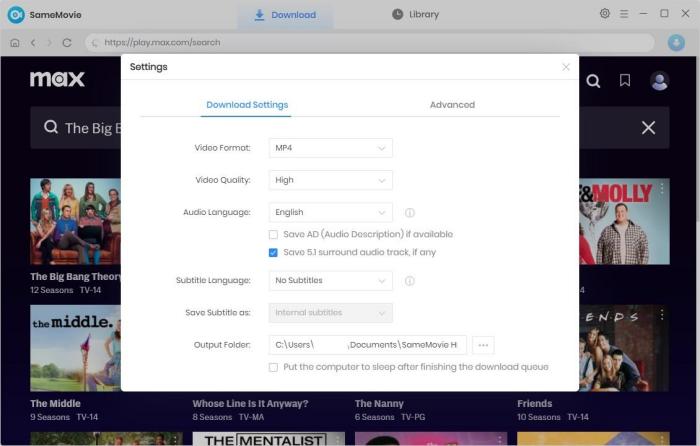Browse output folder with the three-dot button
700x446 pixels.
483,345
